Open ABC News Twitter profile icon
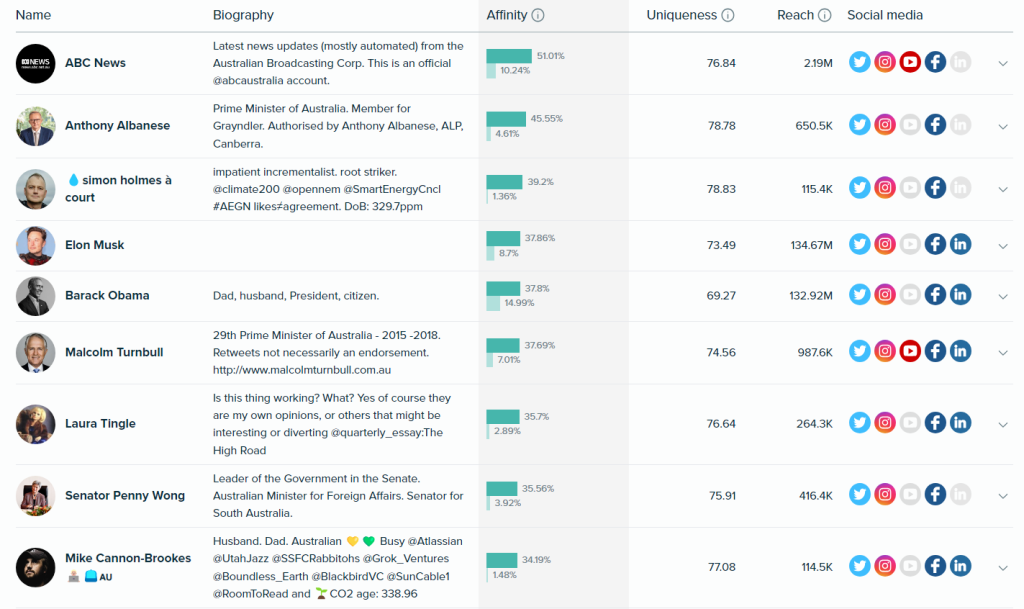 click(x=860, y=62)
